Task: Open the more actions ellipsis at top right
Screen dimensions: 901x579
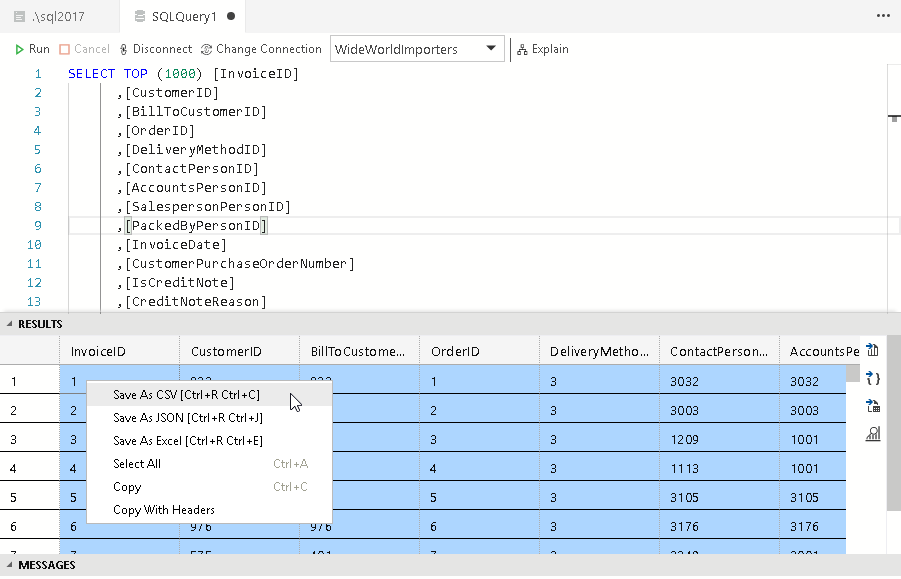Action: [x=882, y=17]
